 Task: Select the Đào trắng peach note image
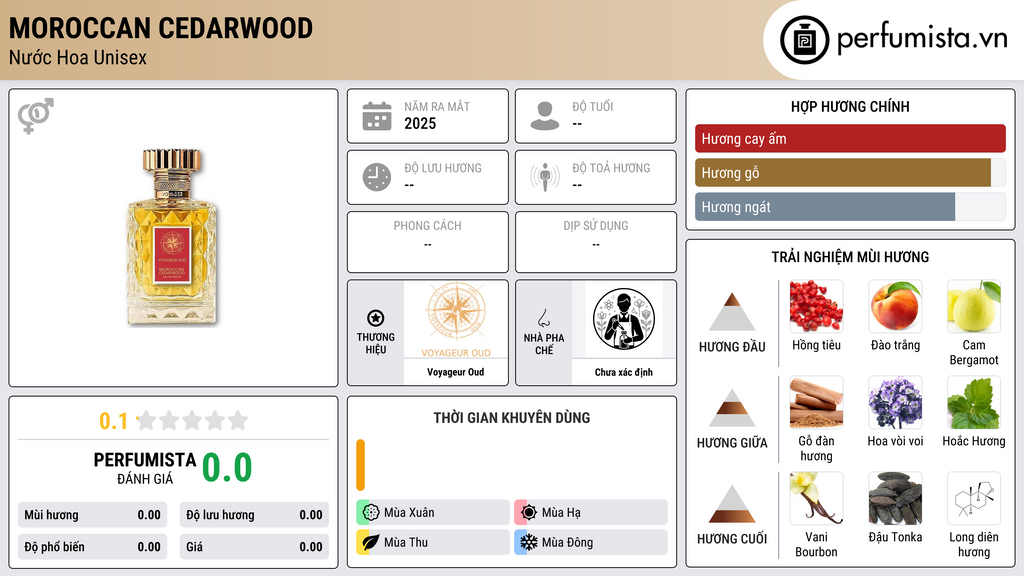pos(895,306)
